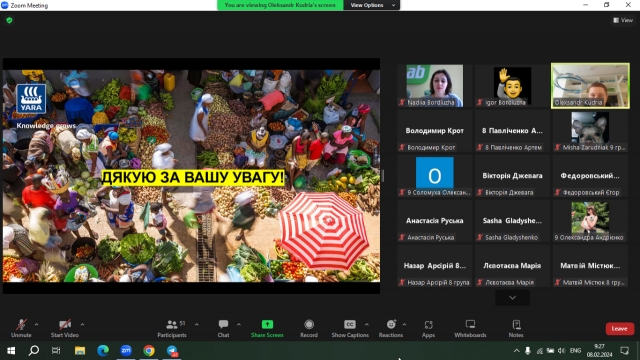Switch ENG input language
The image size is (640, 360).
(x=576, y=351)
